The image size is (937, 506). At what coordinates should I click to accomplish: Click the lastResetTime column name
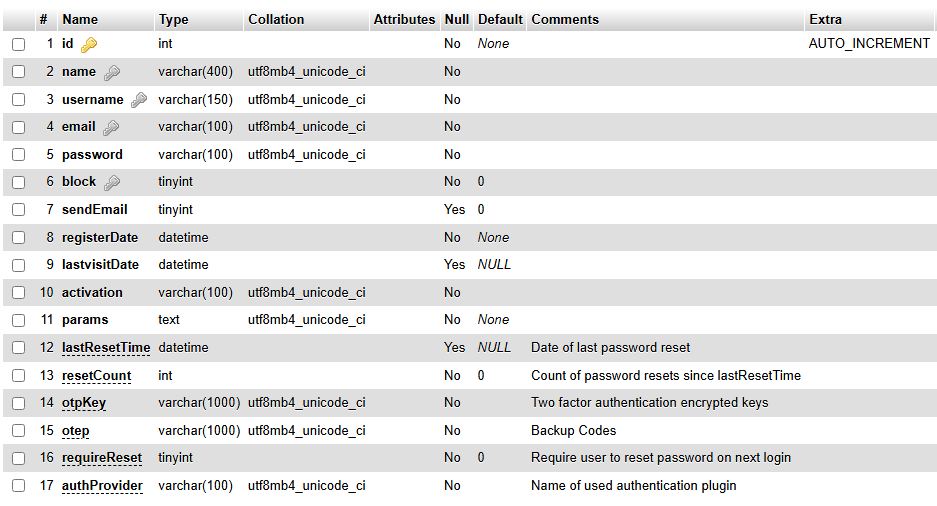click(x=106, y=347)
